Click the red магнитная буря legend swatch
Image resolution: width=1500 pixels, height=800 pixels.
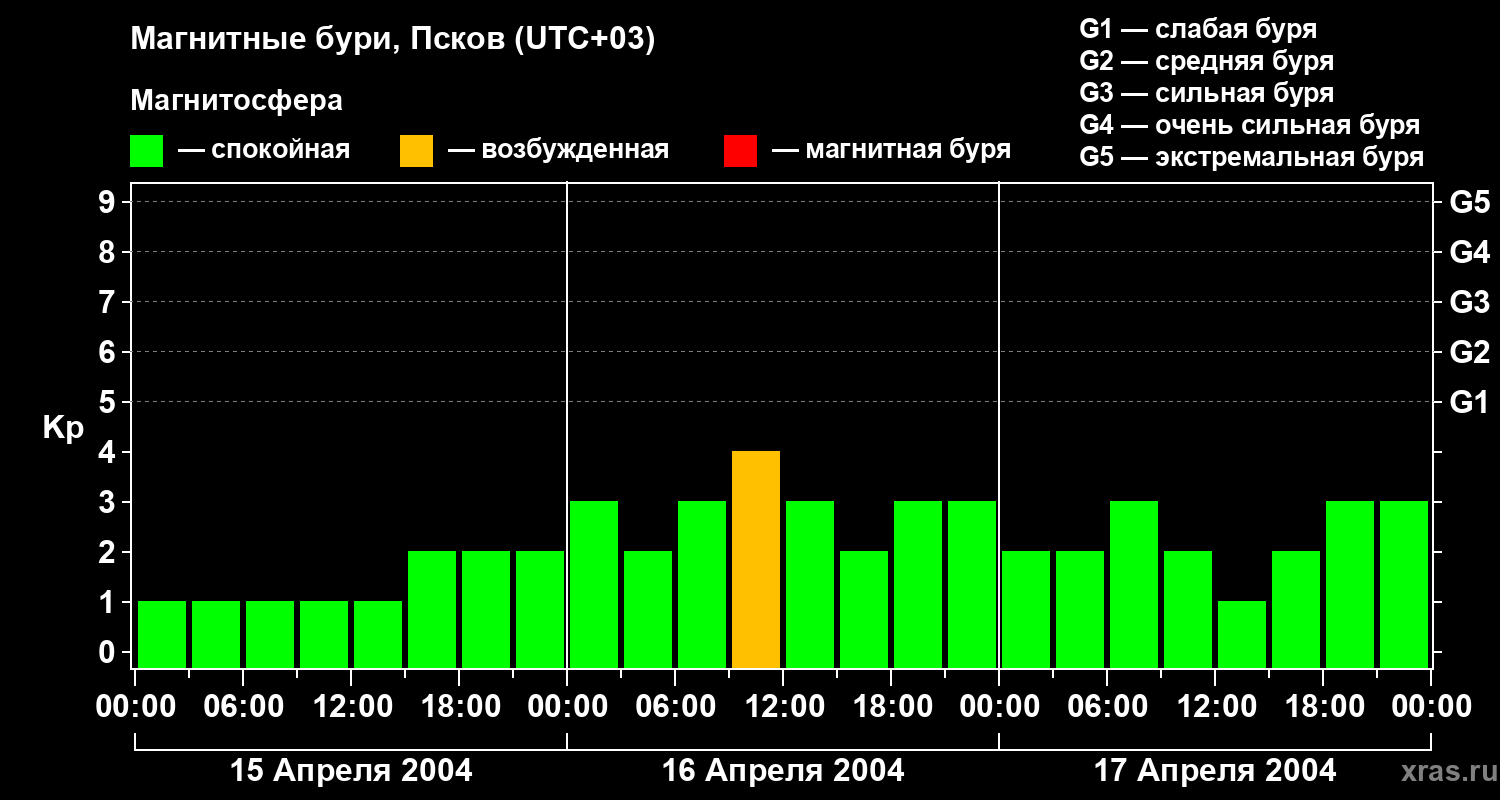740,151
